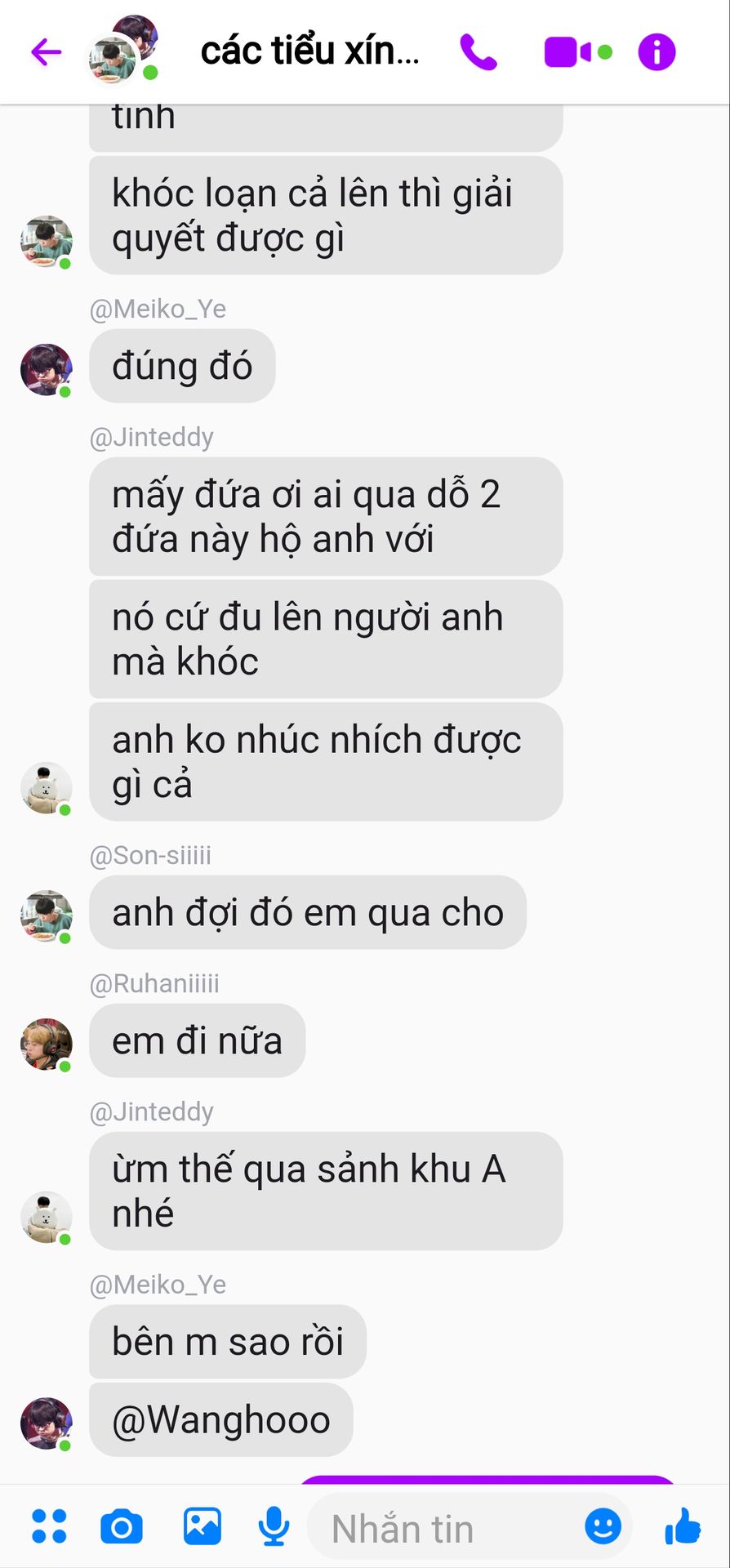
Task: Tap the đúng đó message bubble
Action: [182, 366]
